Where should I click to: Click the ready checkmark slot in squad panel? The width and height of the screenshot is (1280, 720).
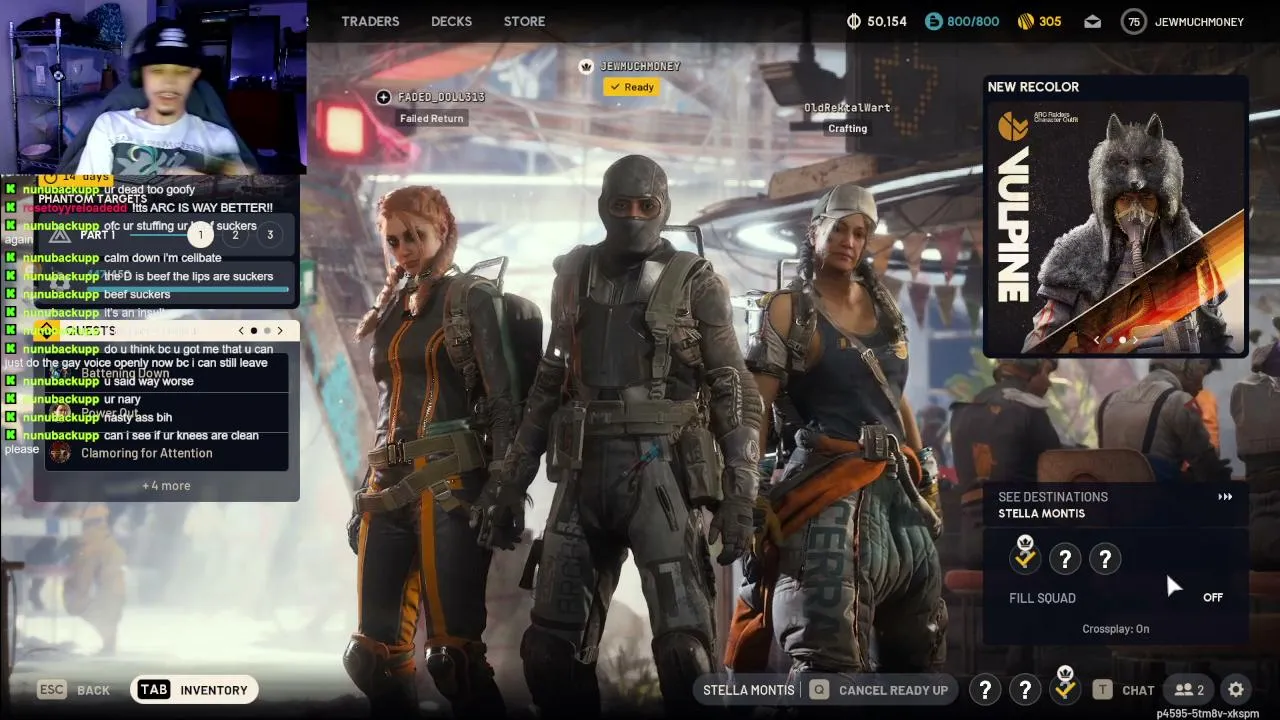pyautogui.click(x=1025, y=558)
